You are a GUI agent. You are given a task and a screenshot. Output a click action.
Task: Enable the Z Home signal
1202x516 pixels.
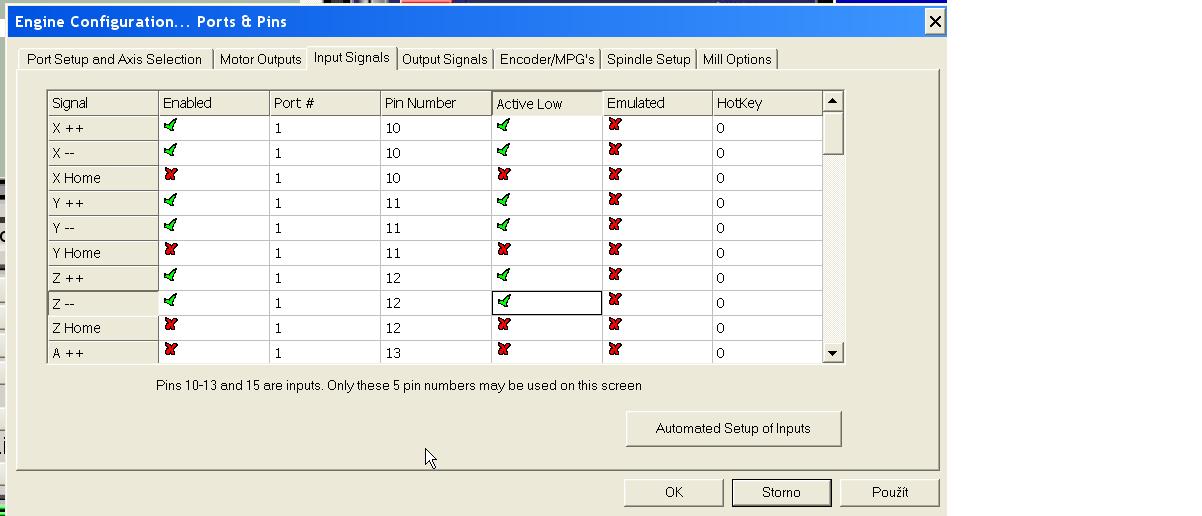[171, 325]
